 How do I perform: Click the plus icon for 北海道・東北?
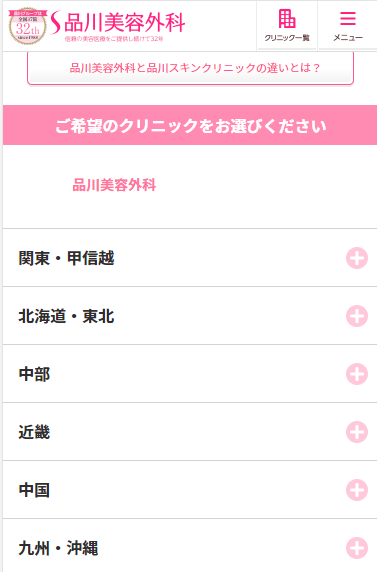click(357, 316)
